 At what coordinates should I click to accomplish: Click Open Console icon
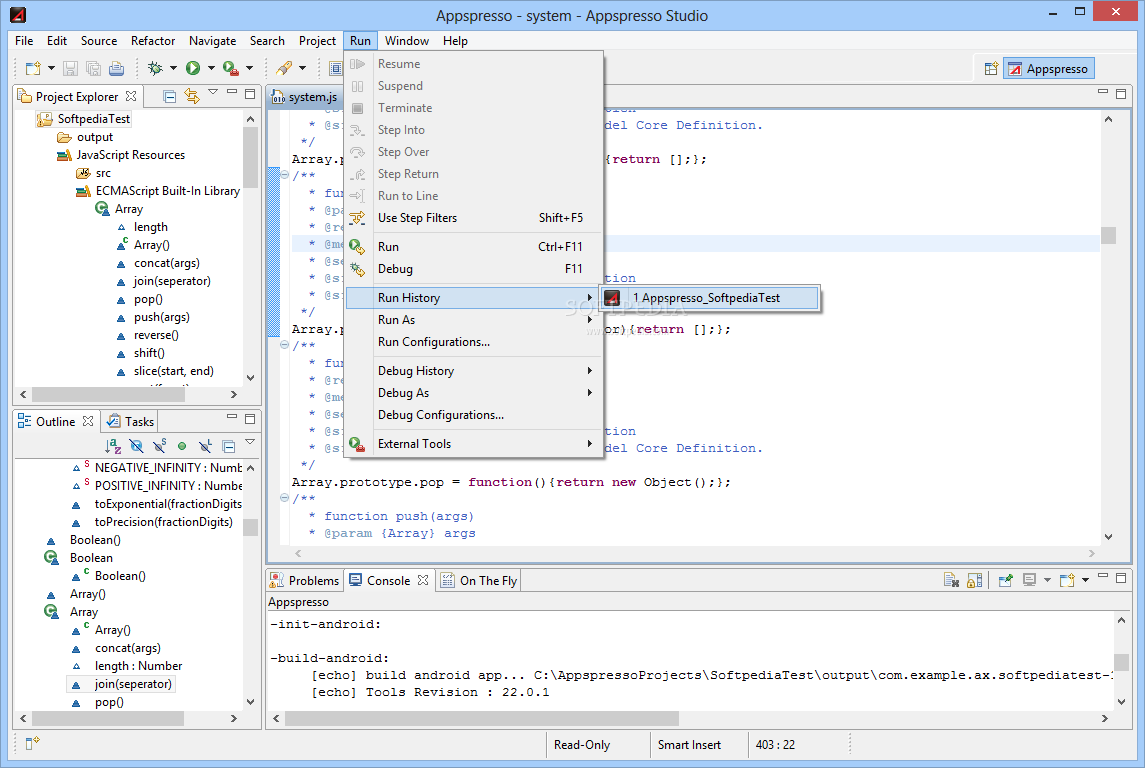(x=1067, y=580)
